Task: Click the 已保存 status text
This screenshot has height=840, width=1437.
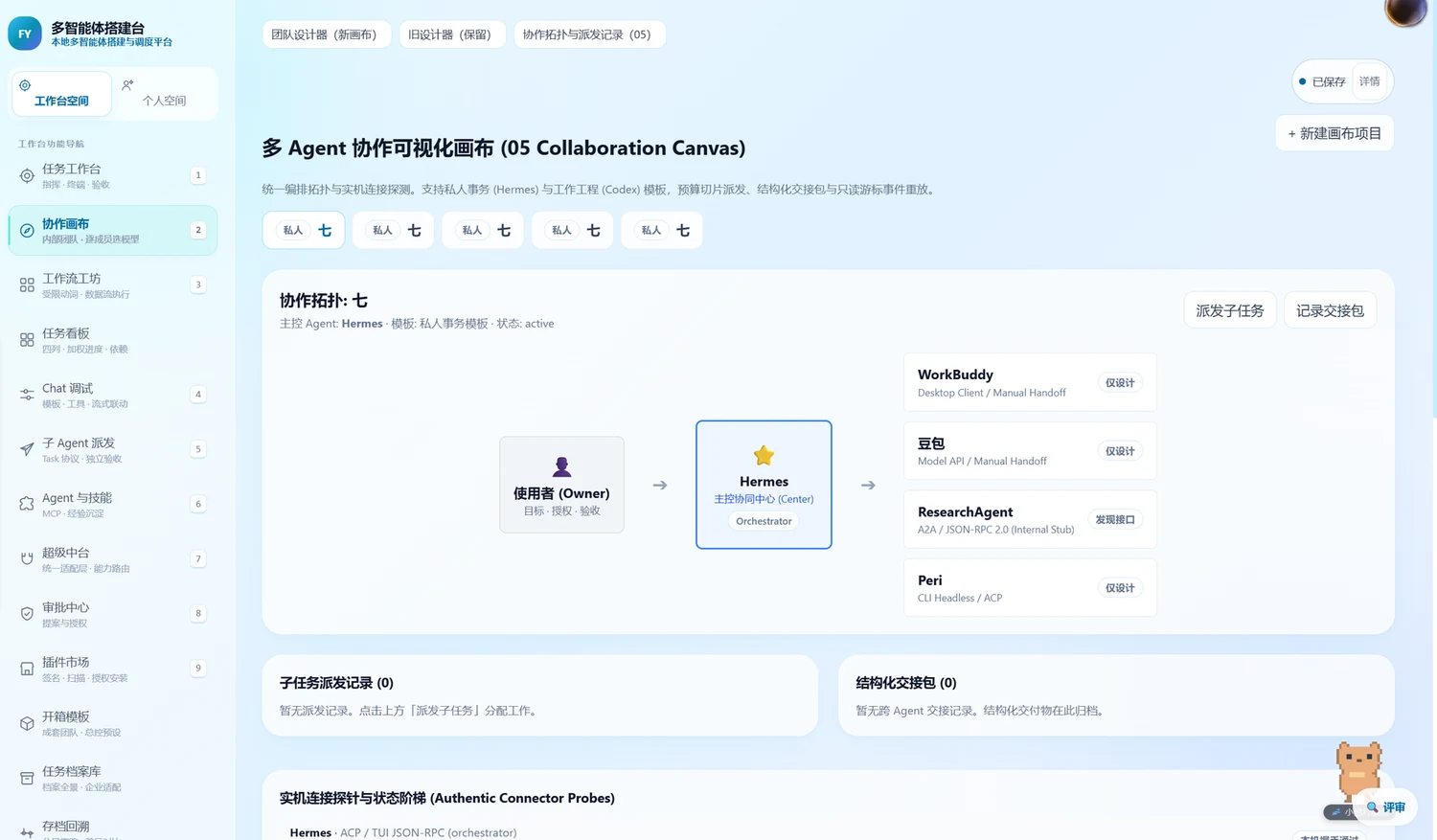Action: [x=1329, y=82]
